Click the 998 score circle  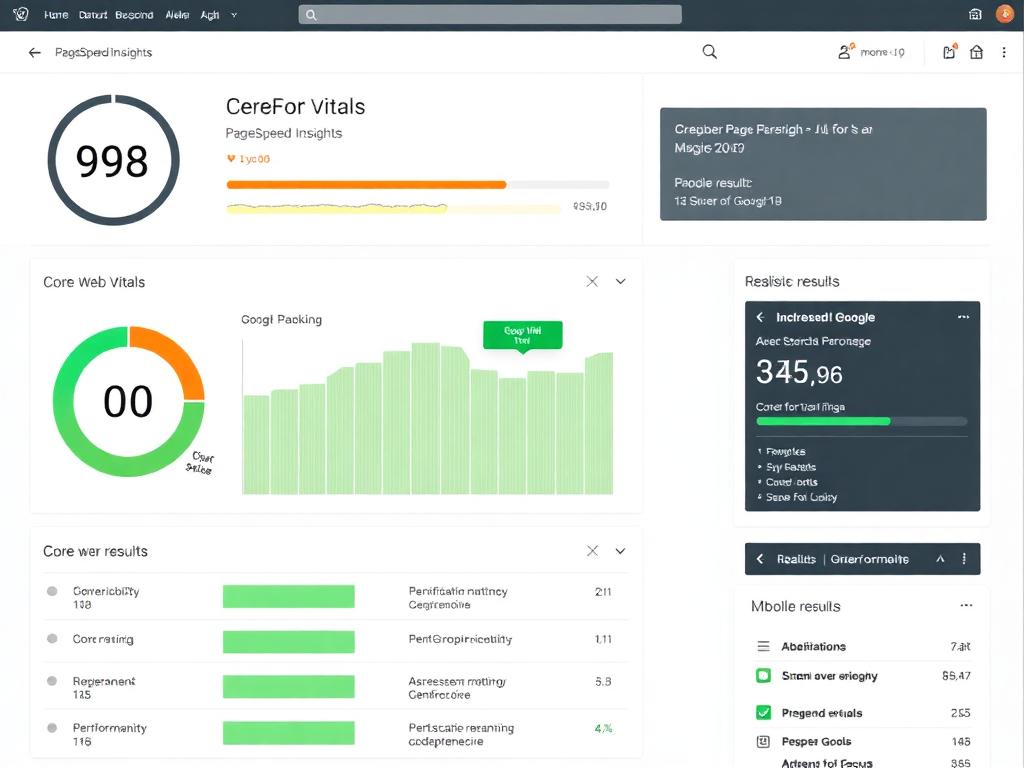(x=114, y=160)
